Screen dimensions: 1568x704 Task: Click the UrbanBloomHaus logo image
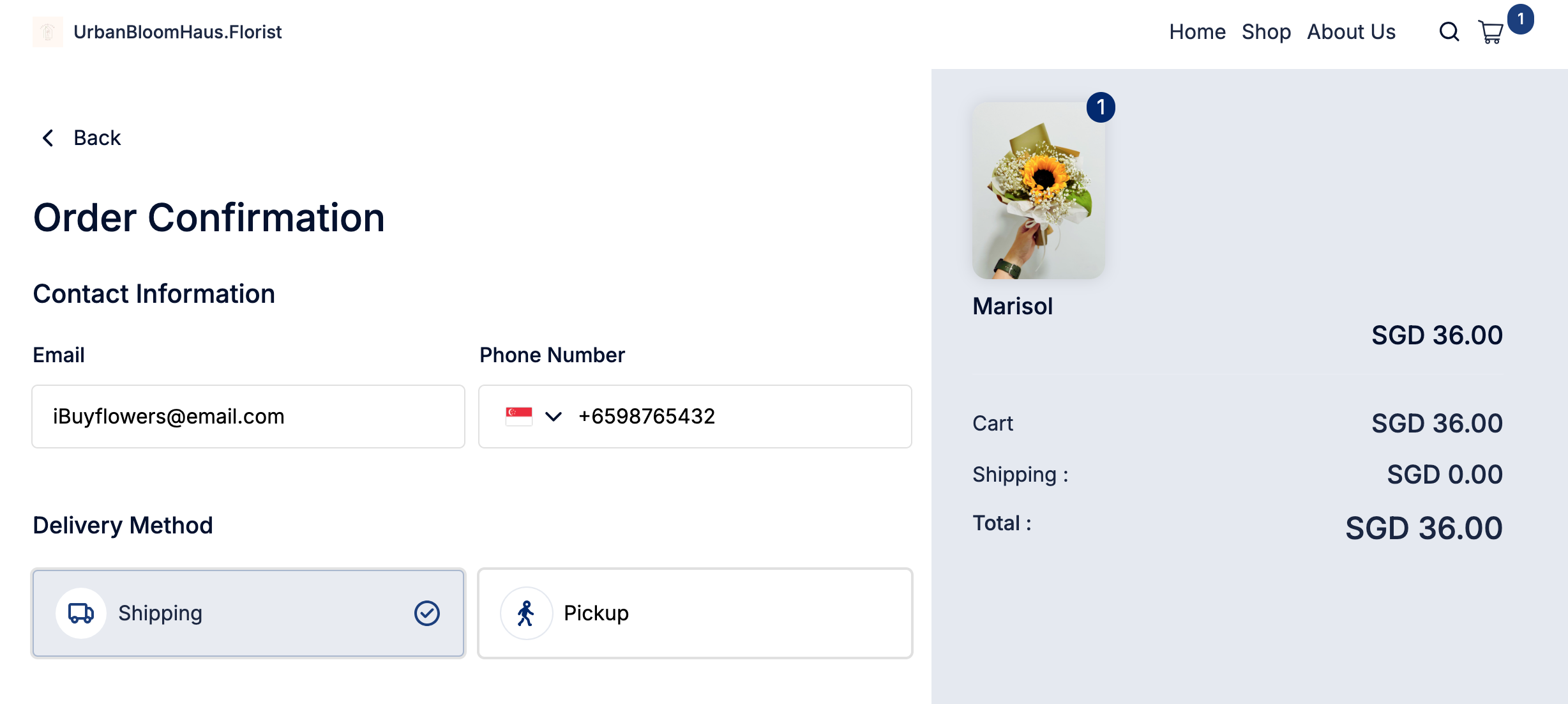pyautogui.click(x=48, y=31)
